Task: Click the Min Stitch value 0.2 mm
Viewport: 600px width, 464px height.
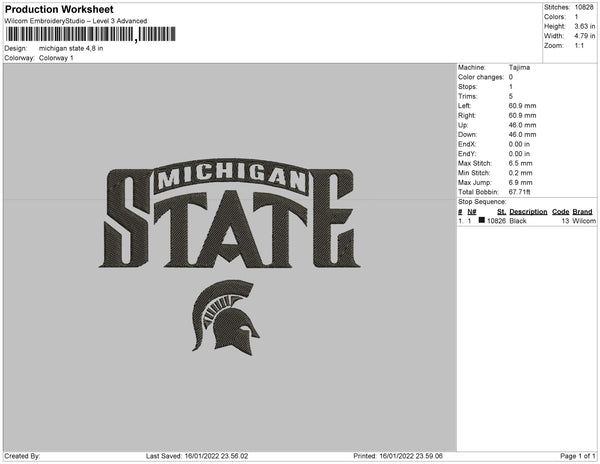Action: tap(520, 173)
